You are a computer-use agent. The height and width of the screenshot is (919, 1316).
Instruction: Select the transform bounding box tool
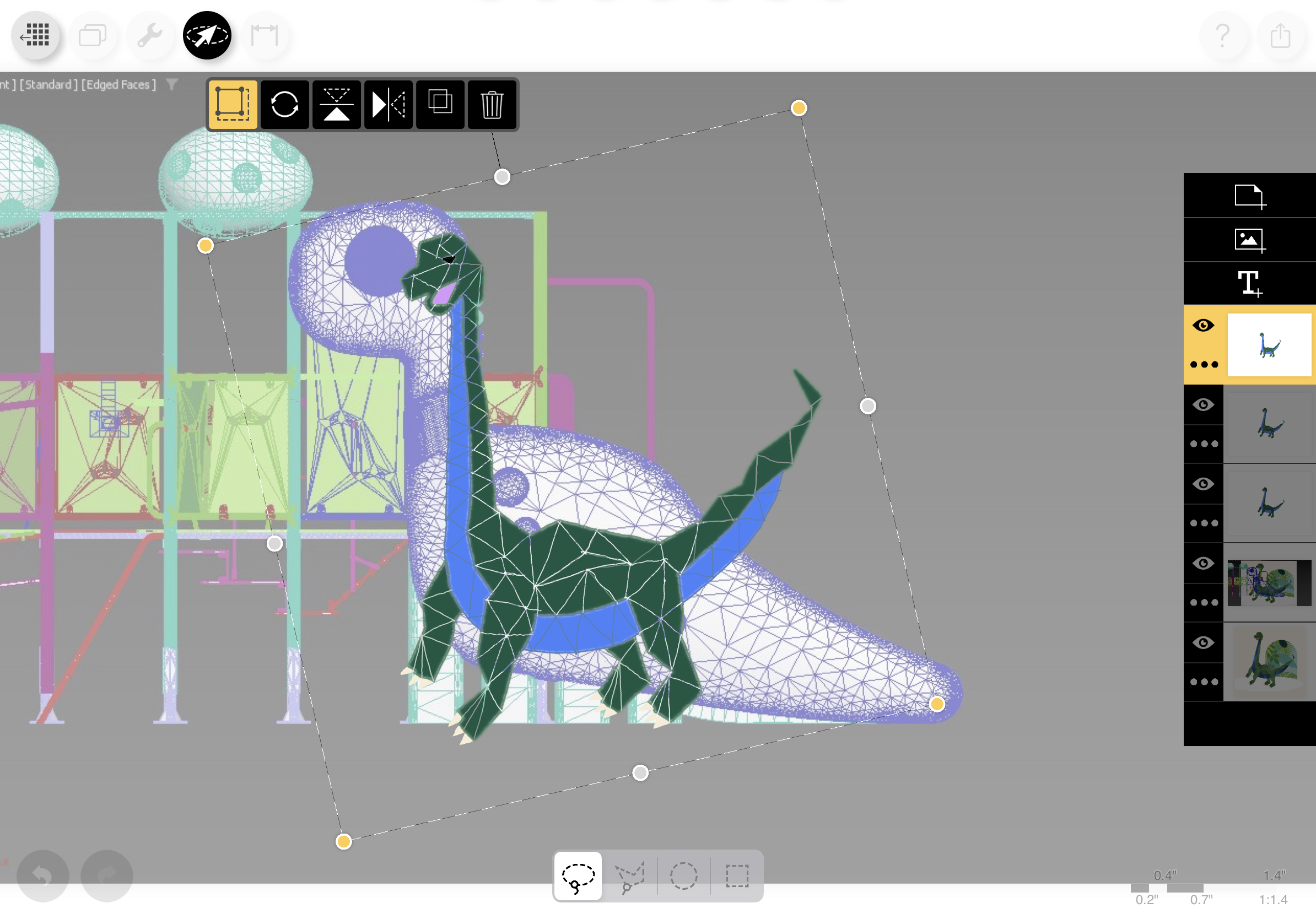[233, 104]
